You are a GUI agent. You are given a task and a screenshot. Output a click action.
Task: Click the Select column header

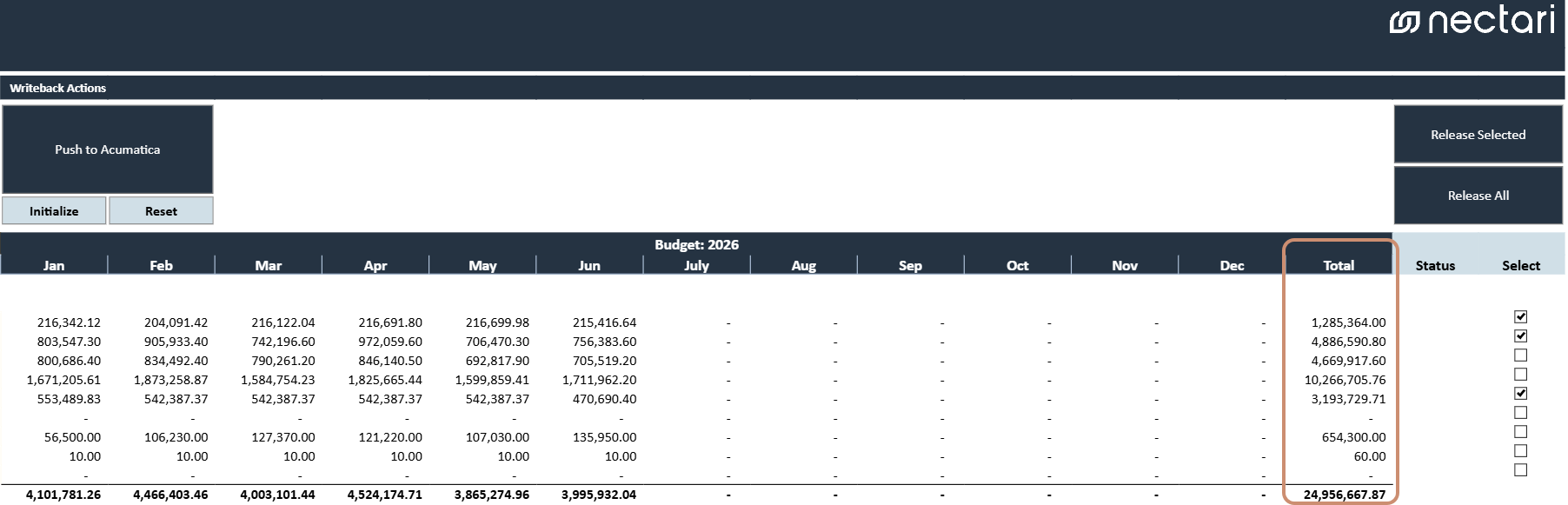1521,266
